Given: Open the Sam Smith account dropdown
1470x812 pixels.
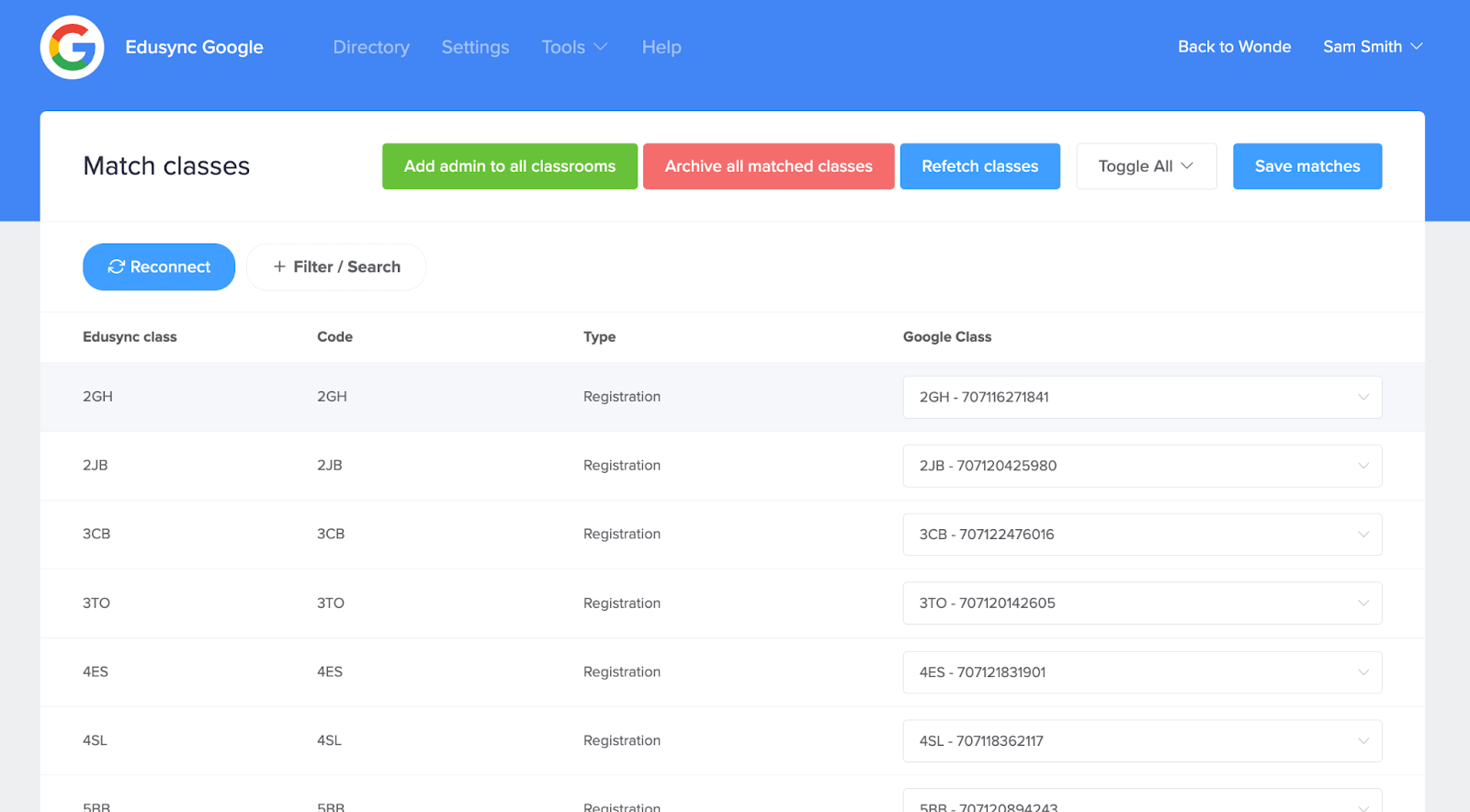Looking at the screenshot, I should (1373, 47).
